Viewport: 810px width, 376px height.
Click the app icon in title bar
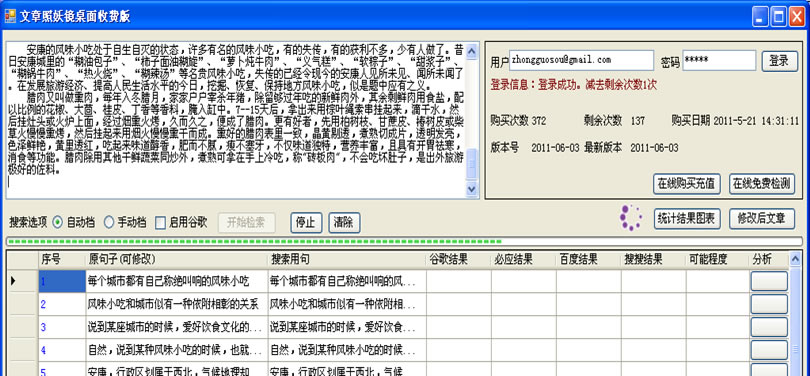coord(10,17)
